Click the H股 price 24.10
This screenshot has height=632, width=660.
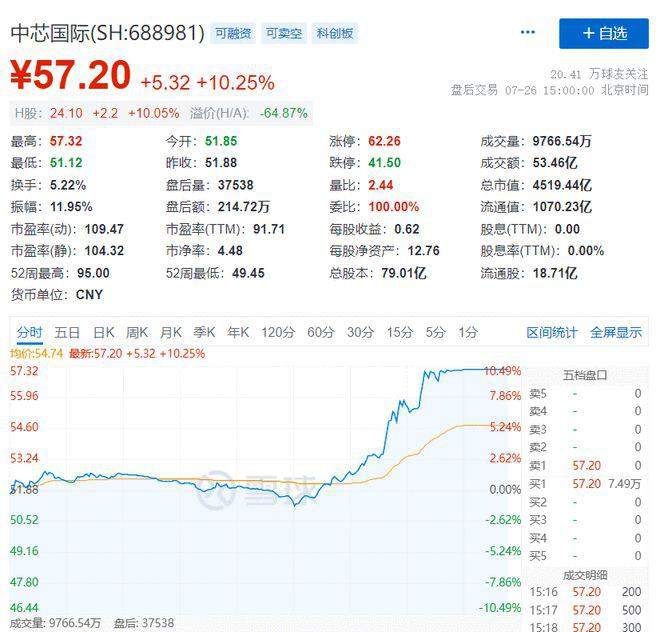click(x=66, y=113)
